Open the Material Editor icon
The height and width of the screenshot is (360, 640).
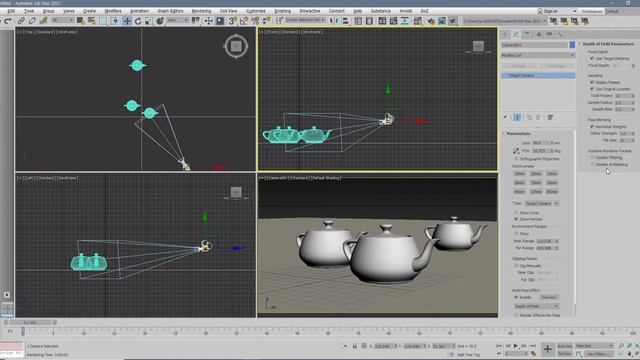tap(418, 21)
